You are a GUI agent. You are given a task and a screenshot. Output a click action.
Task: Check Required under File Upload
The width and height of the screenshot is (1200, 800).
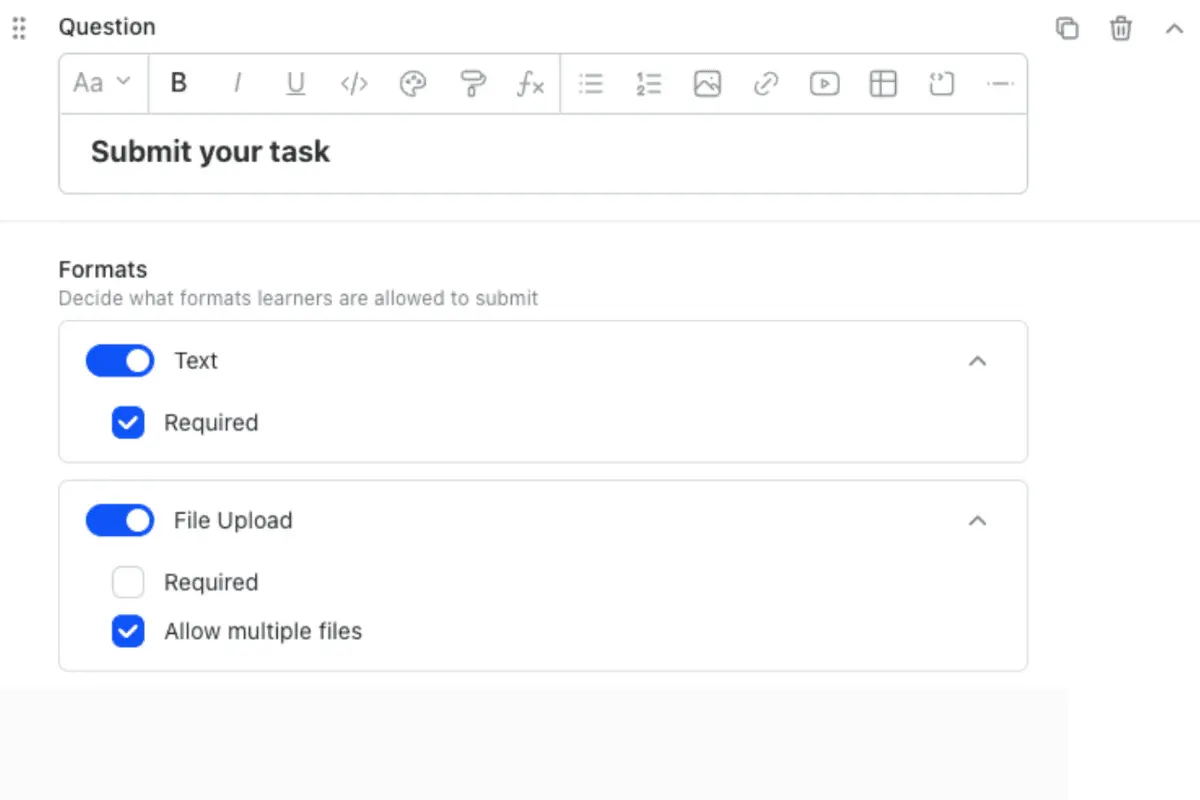point(128,582)
